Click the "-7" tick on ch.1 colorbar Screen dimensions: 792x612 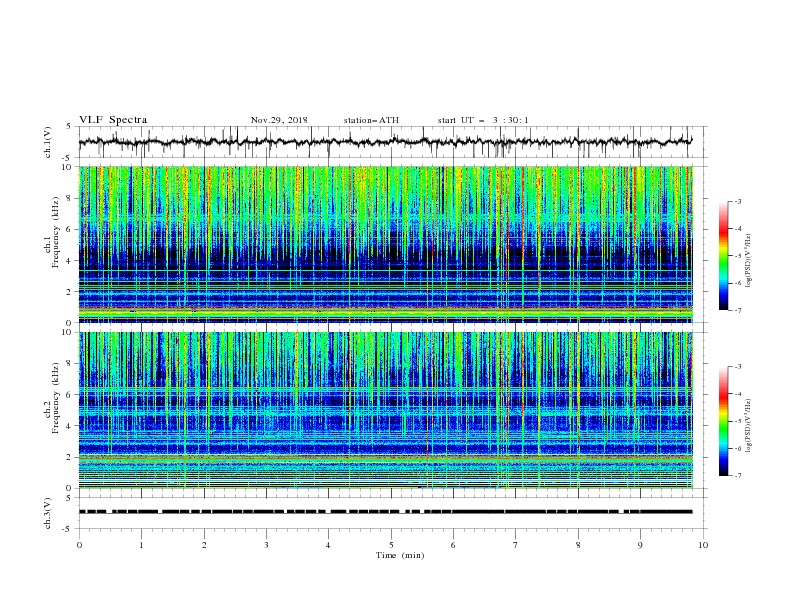[x=737, y=310]
